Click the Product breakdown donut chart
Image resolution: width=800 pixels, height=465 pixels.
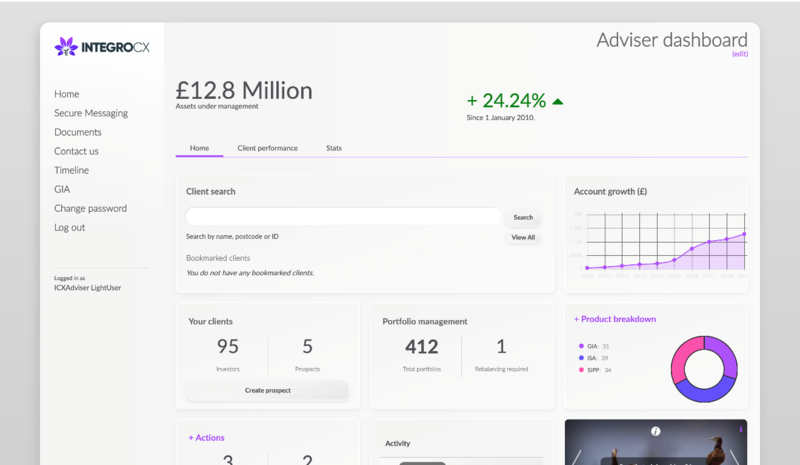coord(704,369)
